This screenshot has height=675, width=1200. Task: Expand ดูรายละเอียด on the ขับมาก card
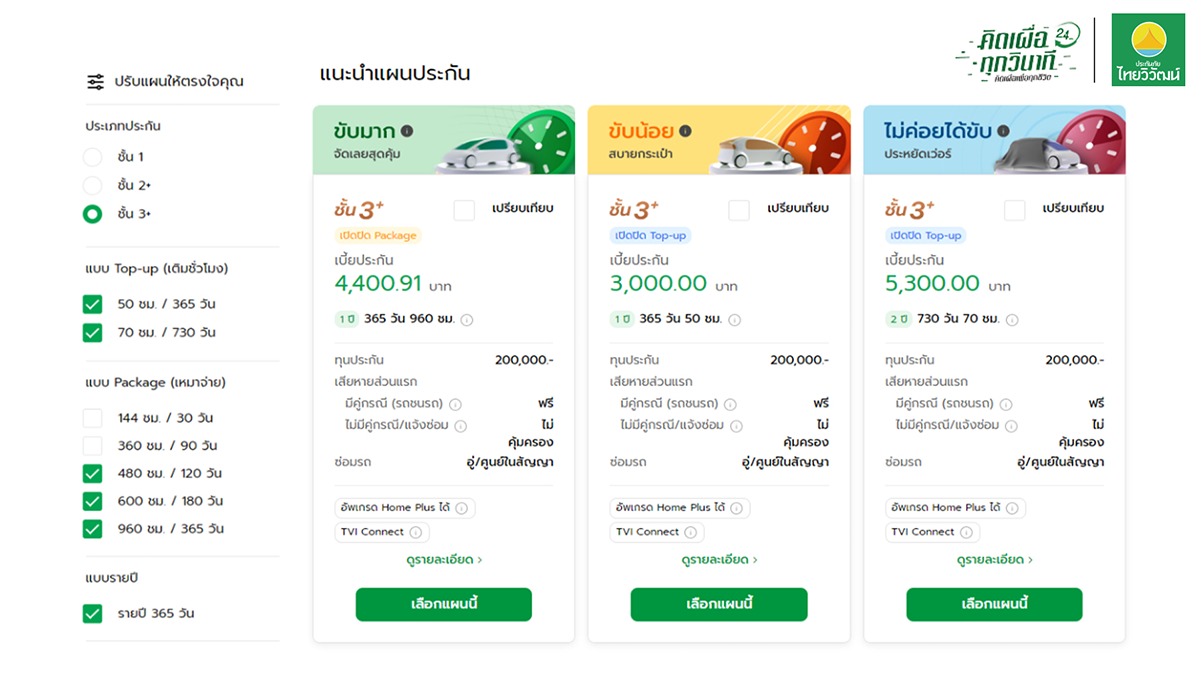click(443, 560)
